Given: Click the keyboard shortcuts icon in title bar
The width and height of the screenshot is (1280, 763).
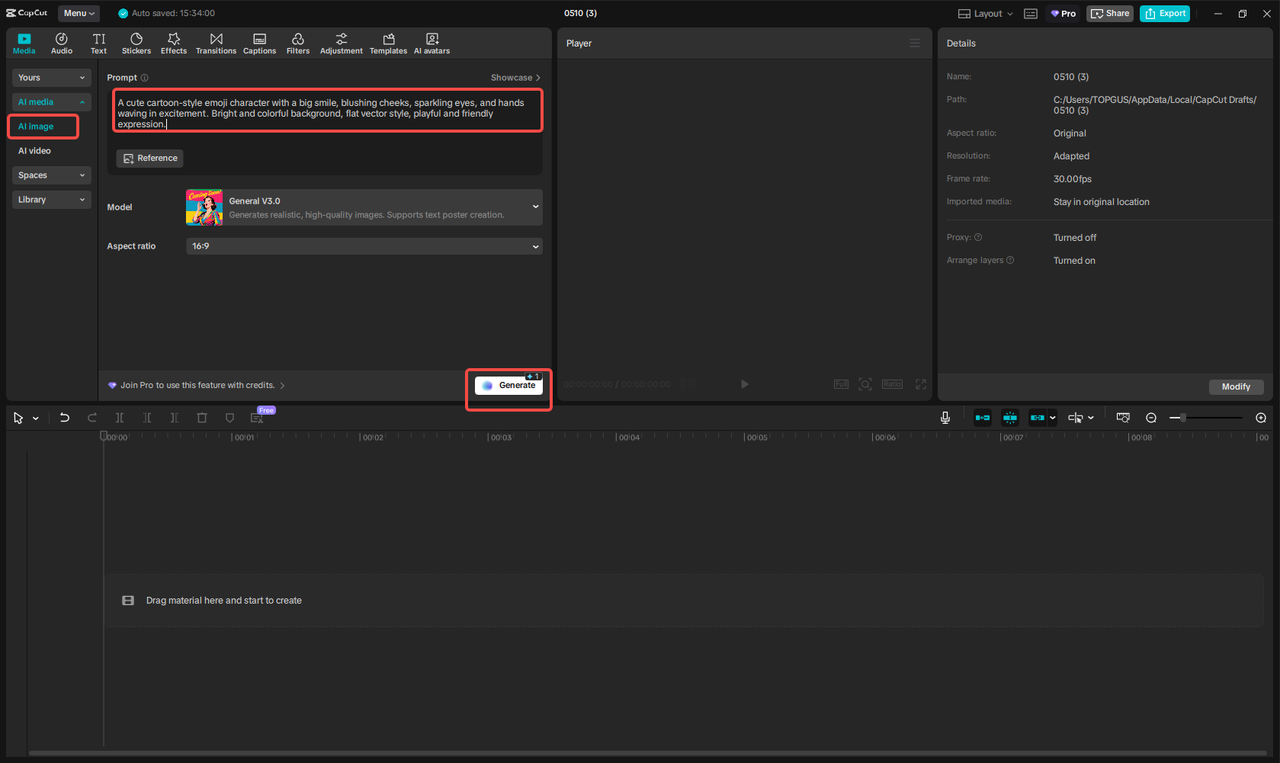Looking at the screenshot, I should [1030, 14].
